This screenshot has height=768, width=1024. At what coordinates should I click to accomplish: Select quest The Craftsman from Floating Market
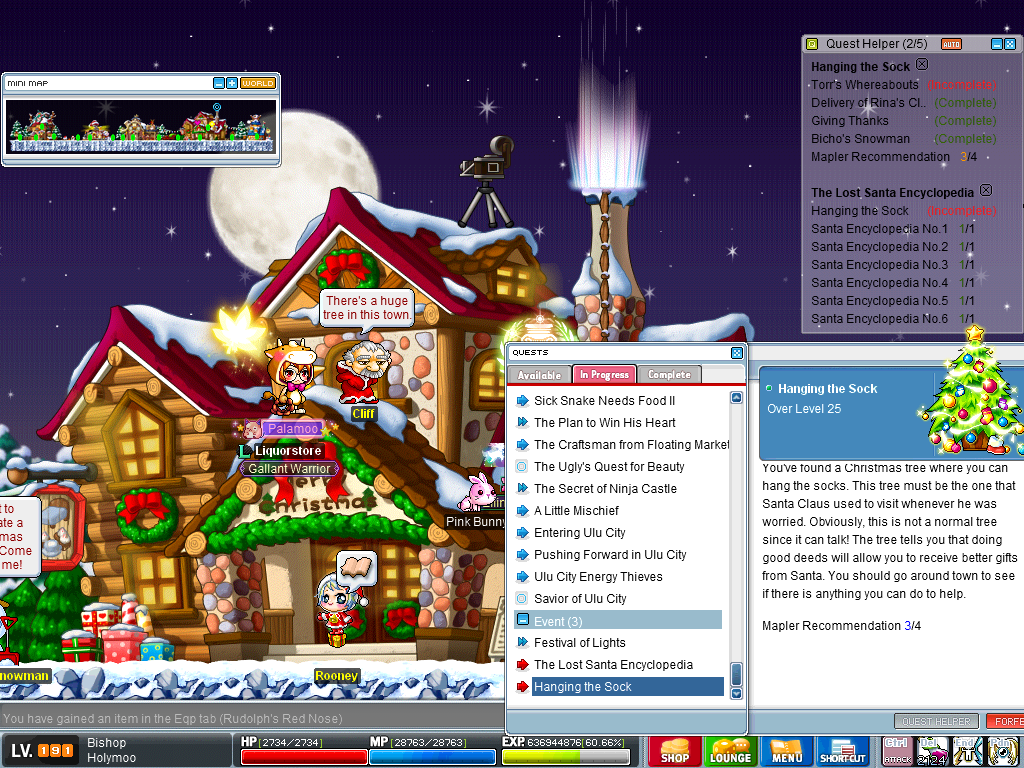631,445
